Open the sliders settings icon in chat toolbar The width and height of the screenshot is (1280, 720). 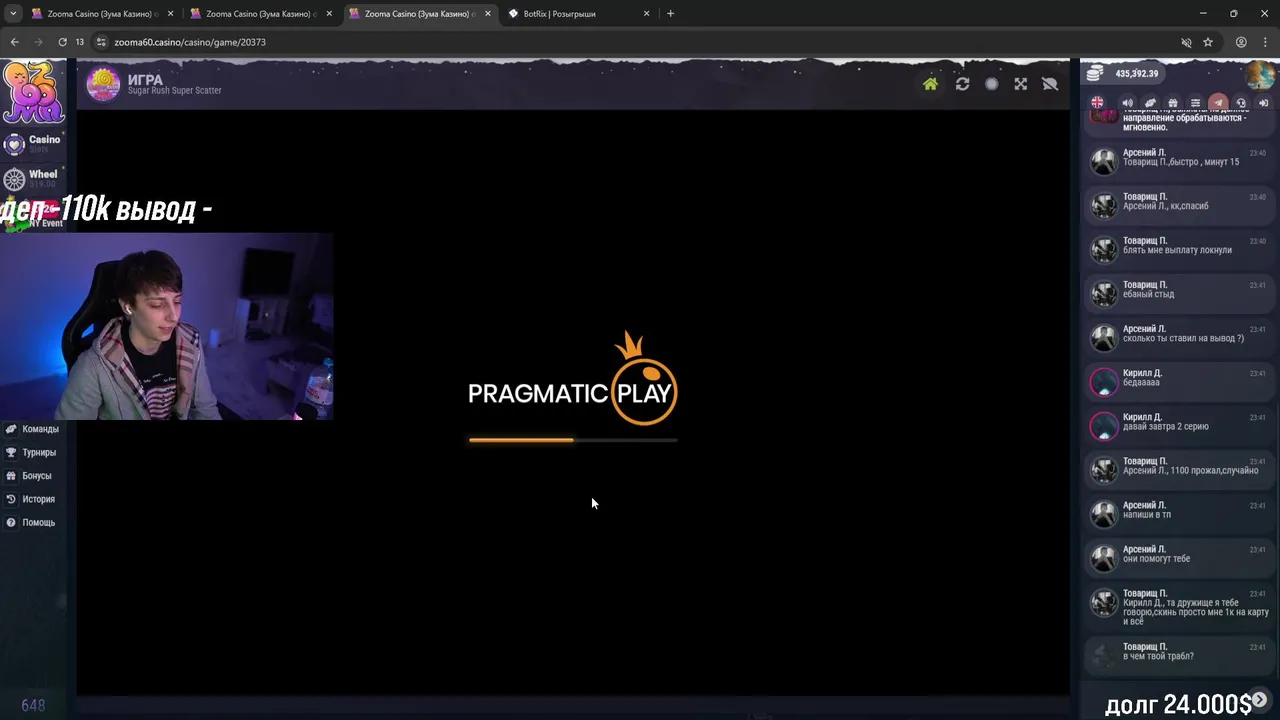click(1195, 102)
